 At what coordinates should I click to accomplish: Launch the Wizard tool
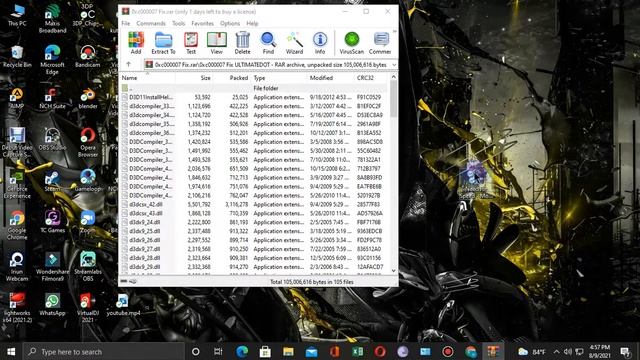pyautogui.click(x=294, y=43)
